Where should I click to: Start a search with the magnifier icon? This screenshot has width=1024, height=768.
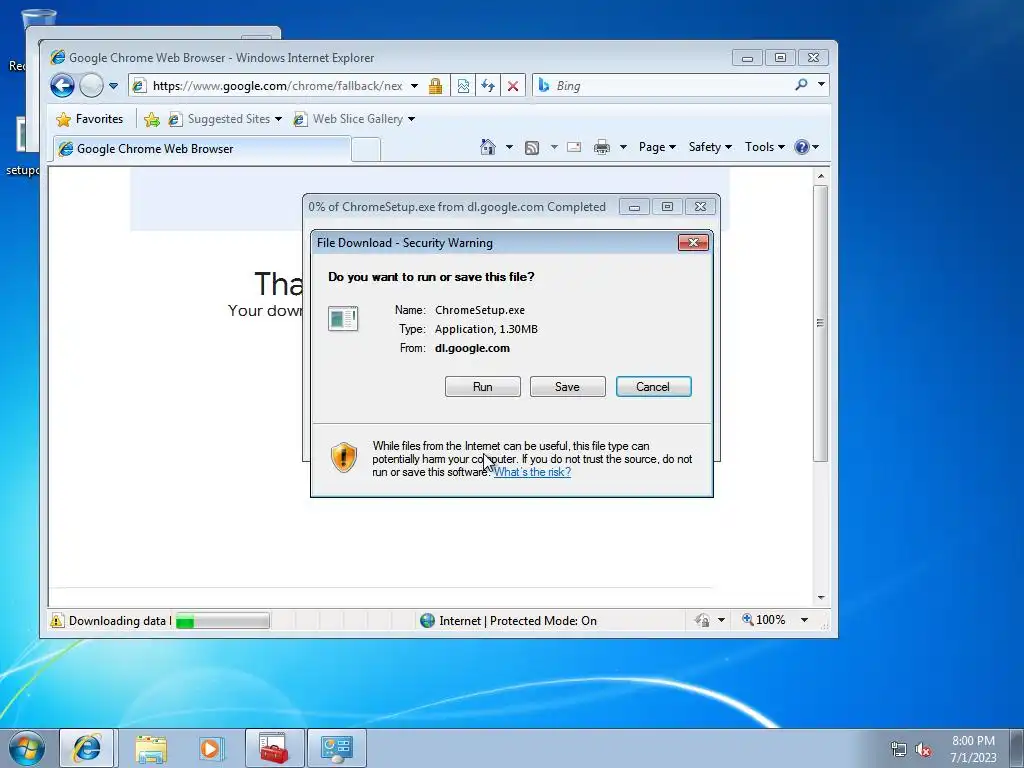(801, 85)
